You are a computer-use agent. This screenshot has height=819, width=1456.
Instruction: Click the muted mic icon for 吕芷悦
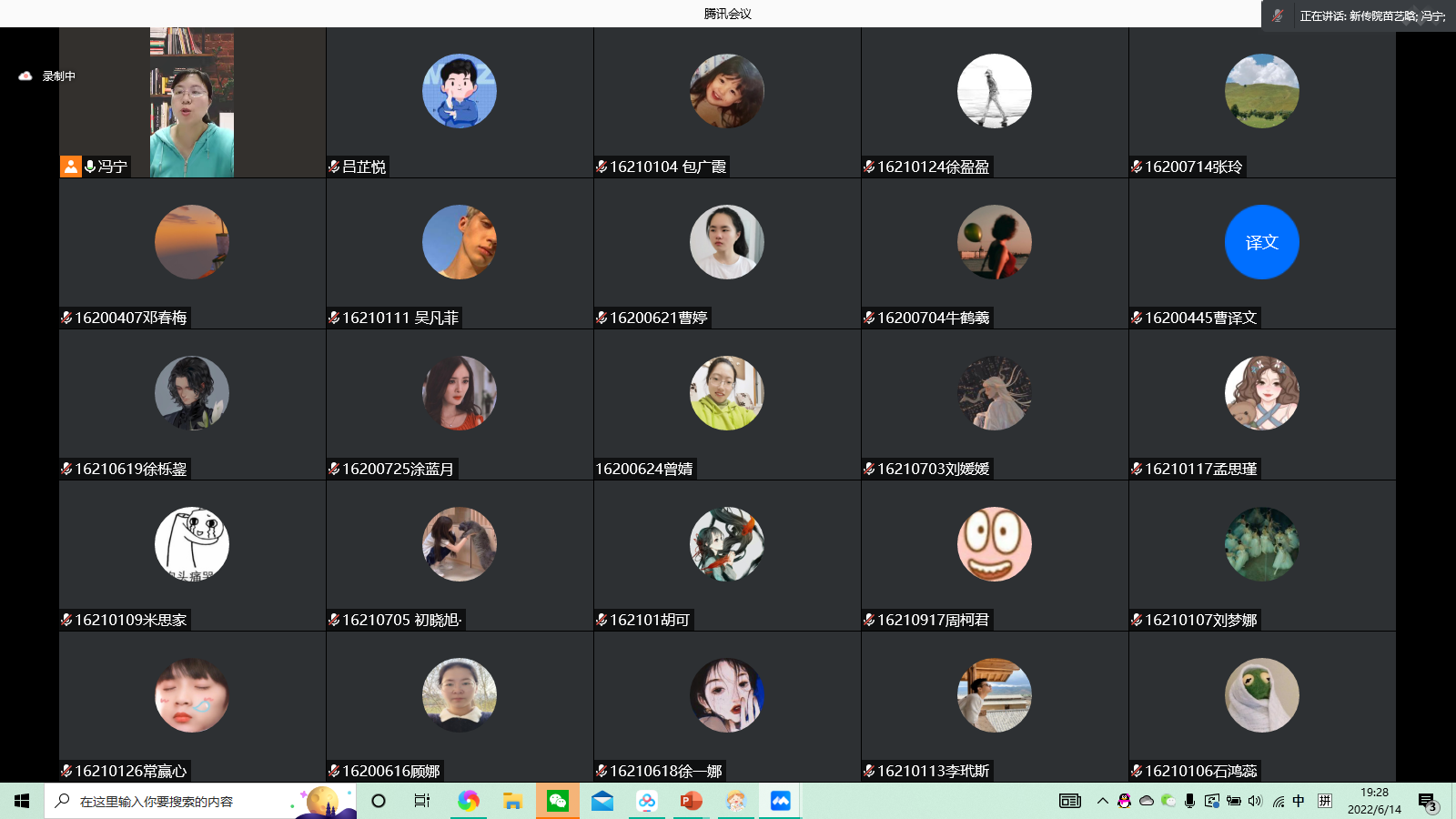coord(334,167)
